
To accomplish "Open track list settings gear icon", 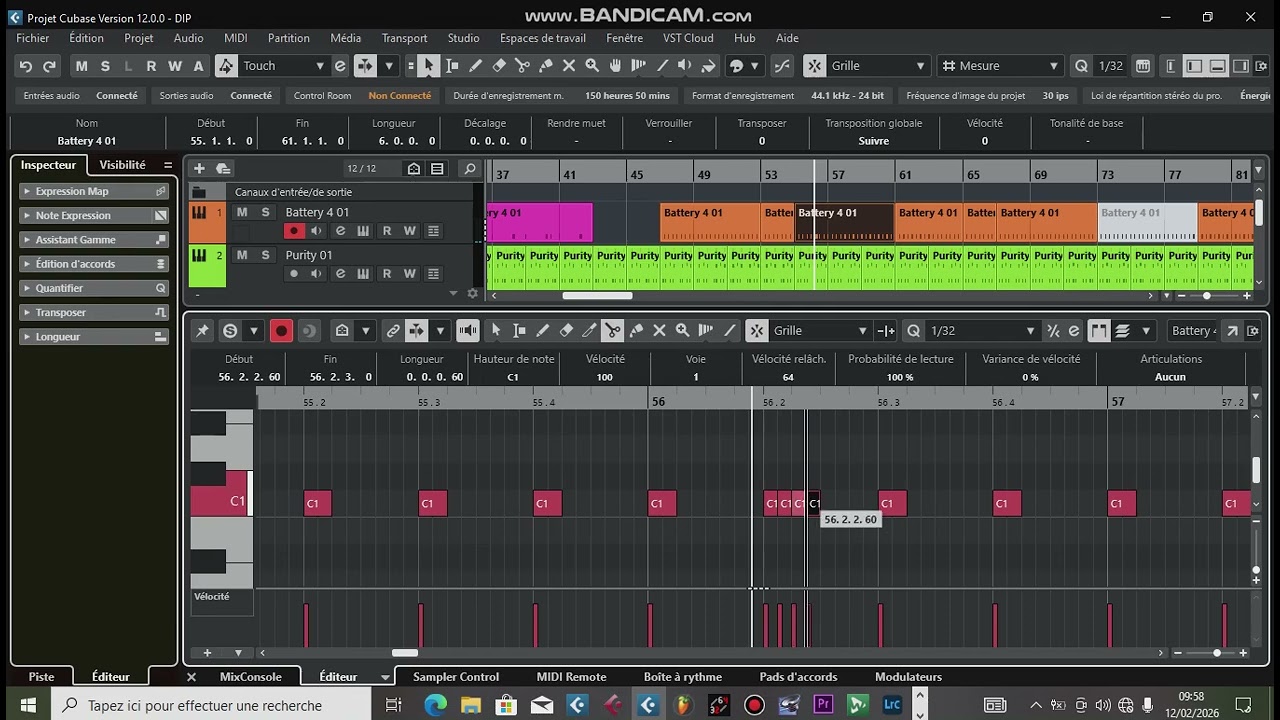I will coord(473,294).
